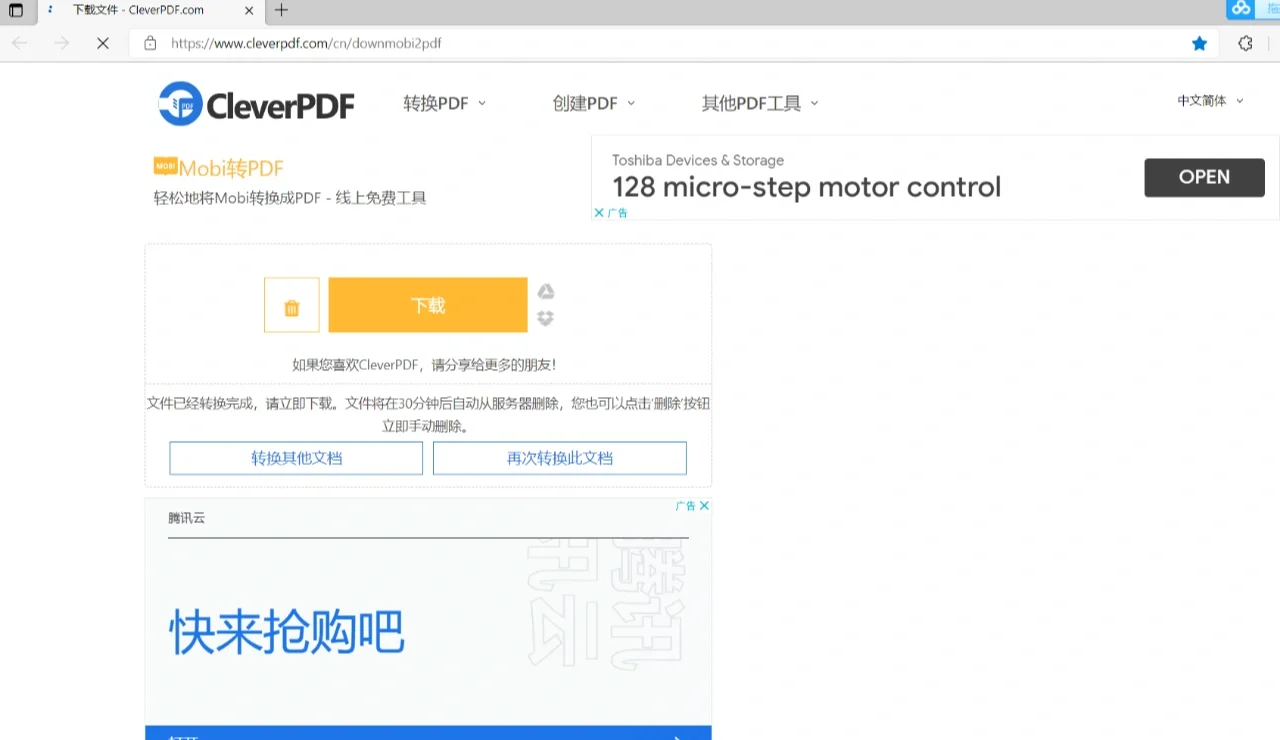Viewport: 1280px width, 740px height.
Task: Open the 创建PDF menu
Action: point(593,103)
